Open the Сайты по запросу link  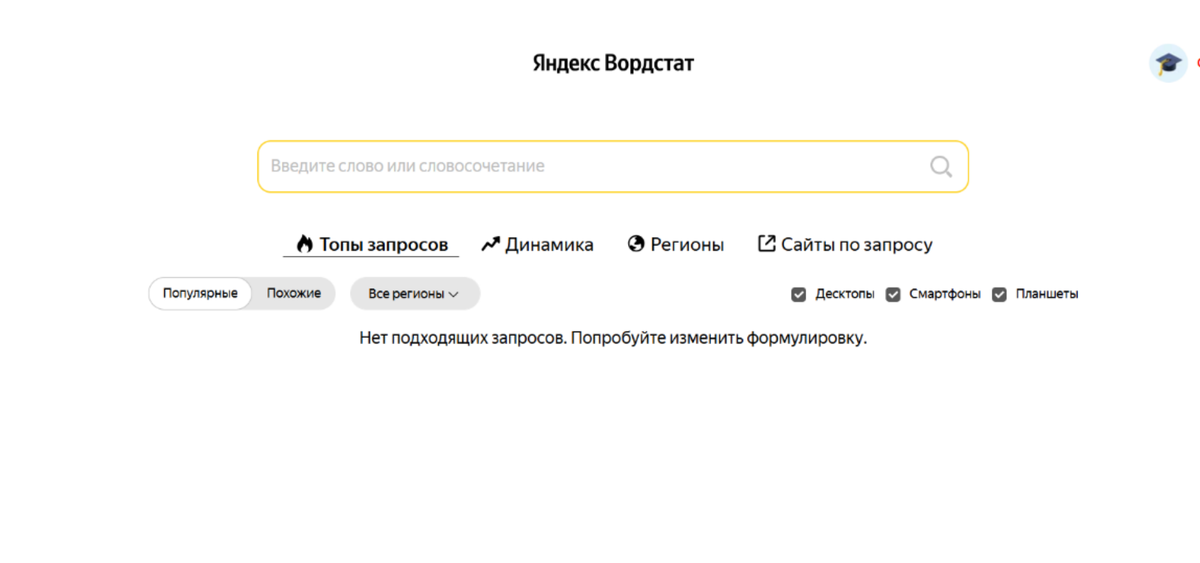[845, 244]
